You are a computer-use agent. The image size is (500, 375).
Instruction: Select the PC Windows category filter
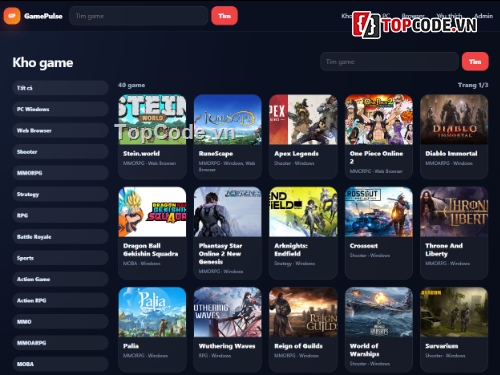coord(60,109)
